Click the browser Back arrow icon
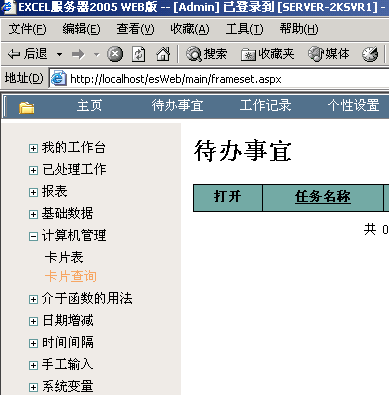Screen dimensions: 389x395 click(13, 54)
